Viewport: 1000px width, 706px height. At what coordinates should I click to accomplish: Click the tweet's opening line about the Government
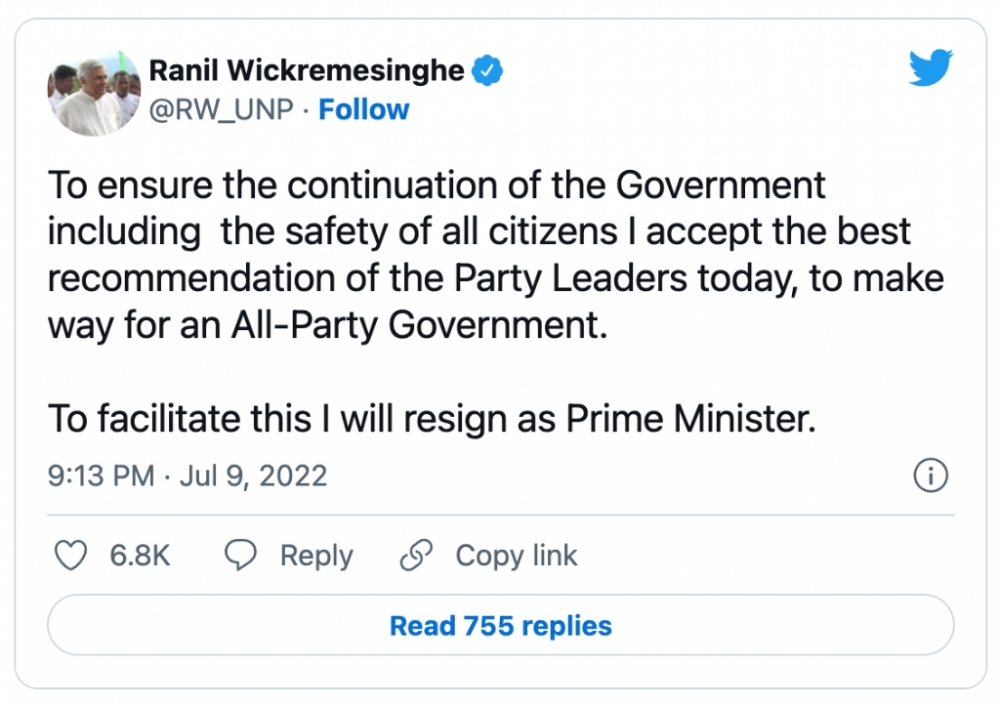[437, 187]
